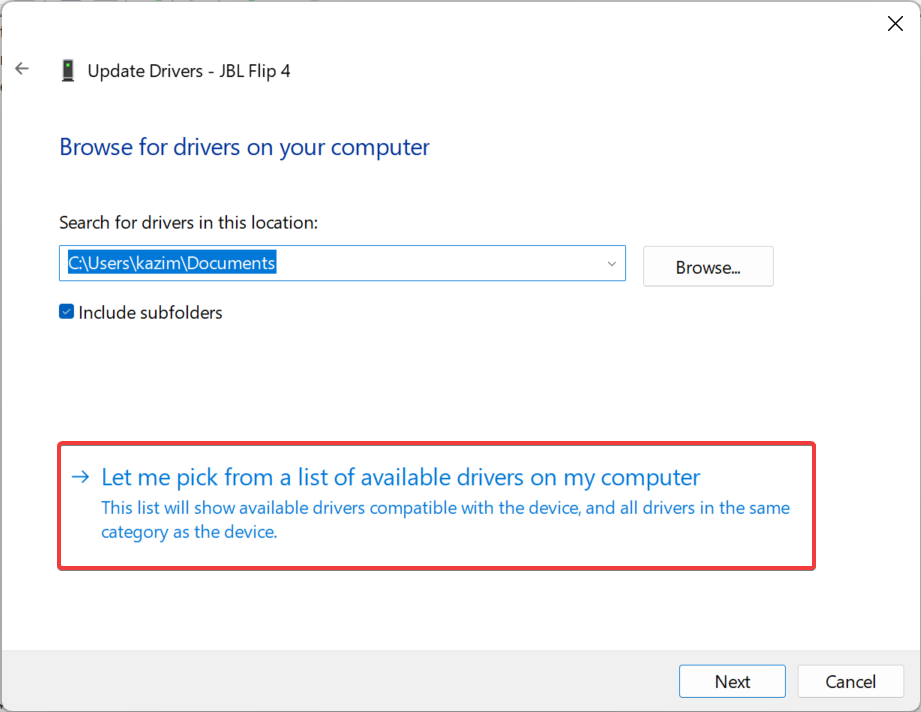Screen dimensions: 921x712
Task: Cancel the driver update wizard
Action: (x=850, y=682)
